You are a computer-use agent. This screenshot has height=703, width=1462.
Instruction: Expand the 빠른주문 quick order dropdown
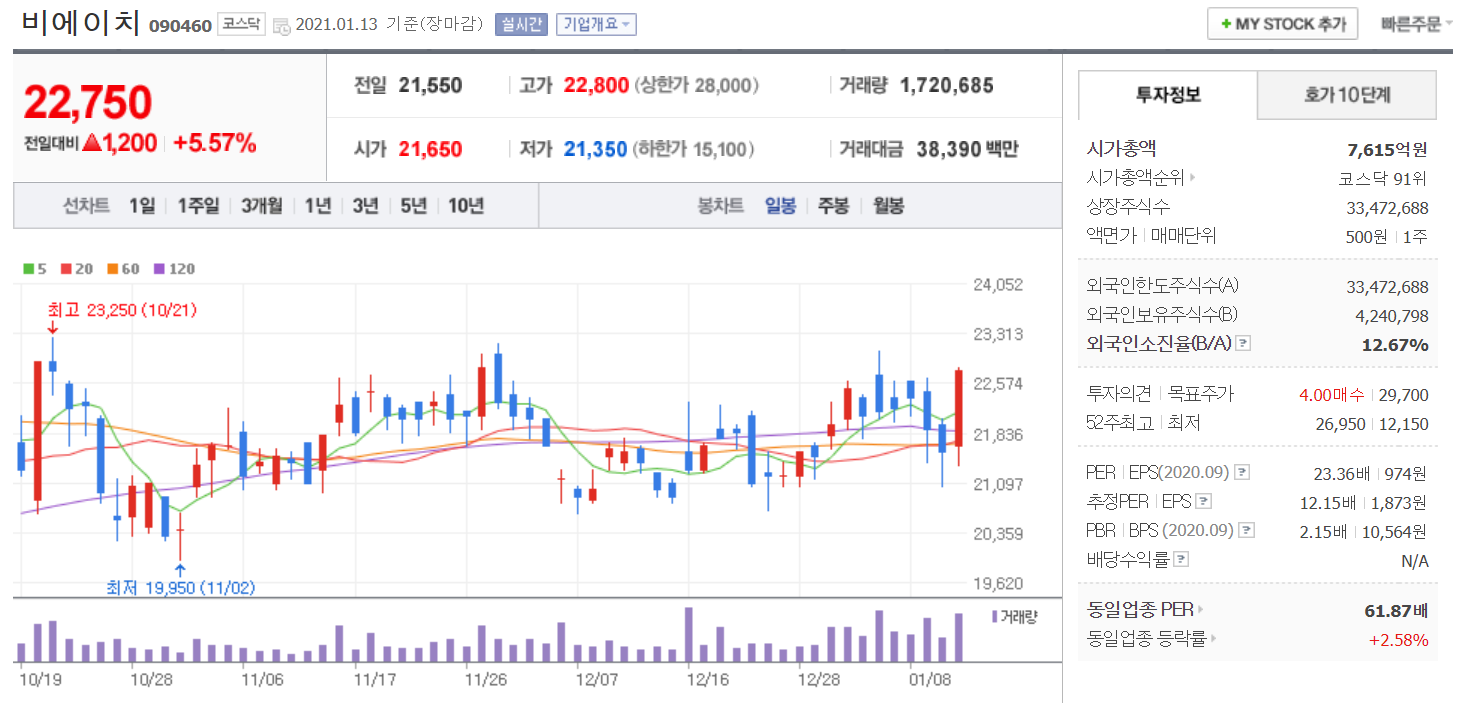point(1416,24)
